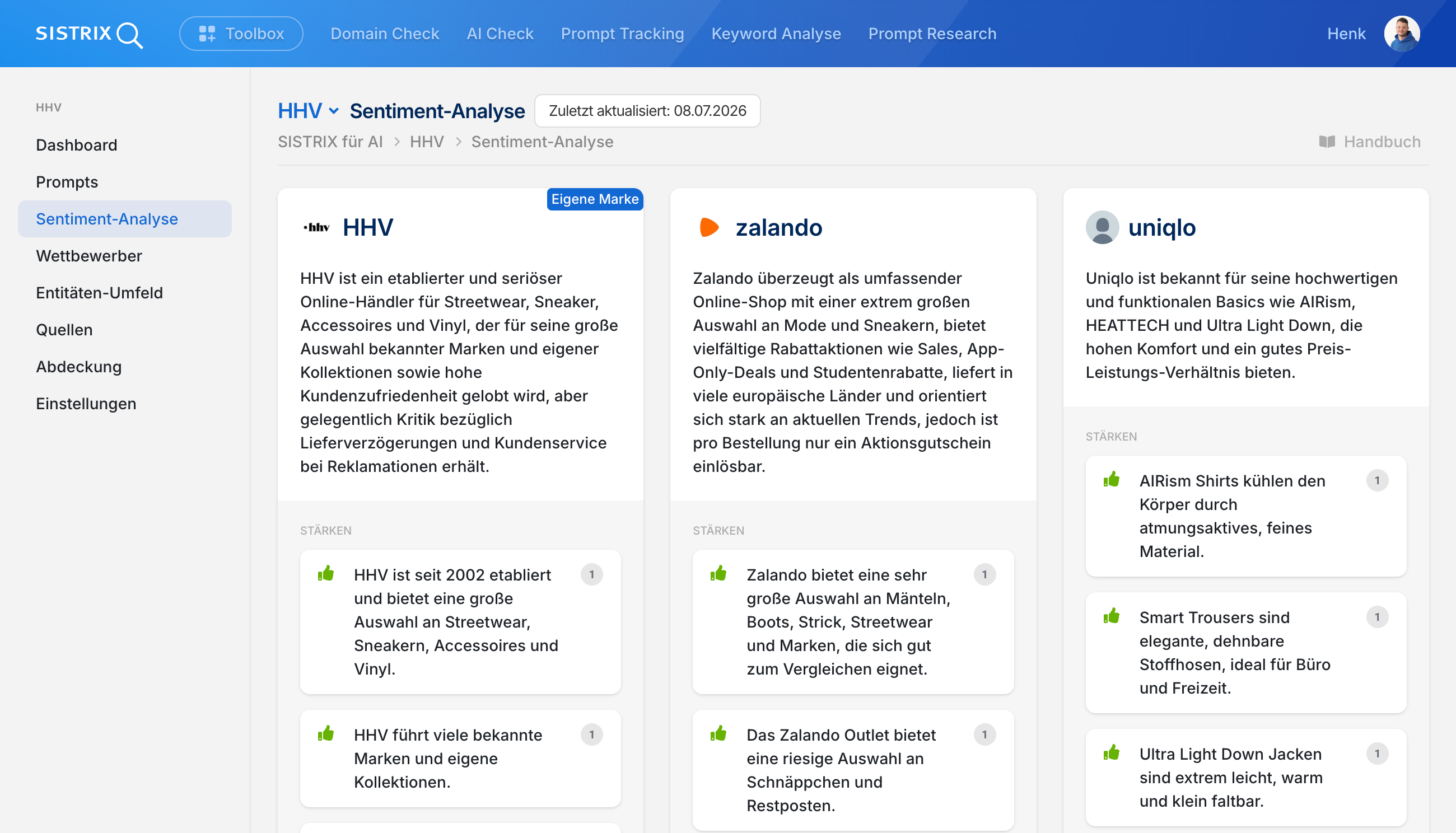Open Prompt Research in the top navigation
The height and width of the screenshot is (833, 1456).
[932, 34]
